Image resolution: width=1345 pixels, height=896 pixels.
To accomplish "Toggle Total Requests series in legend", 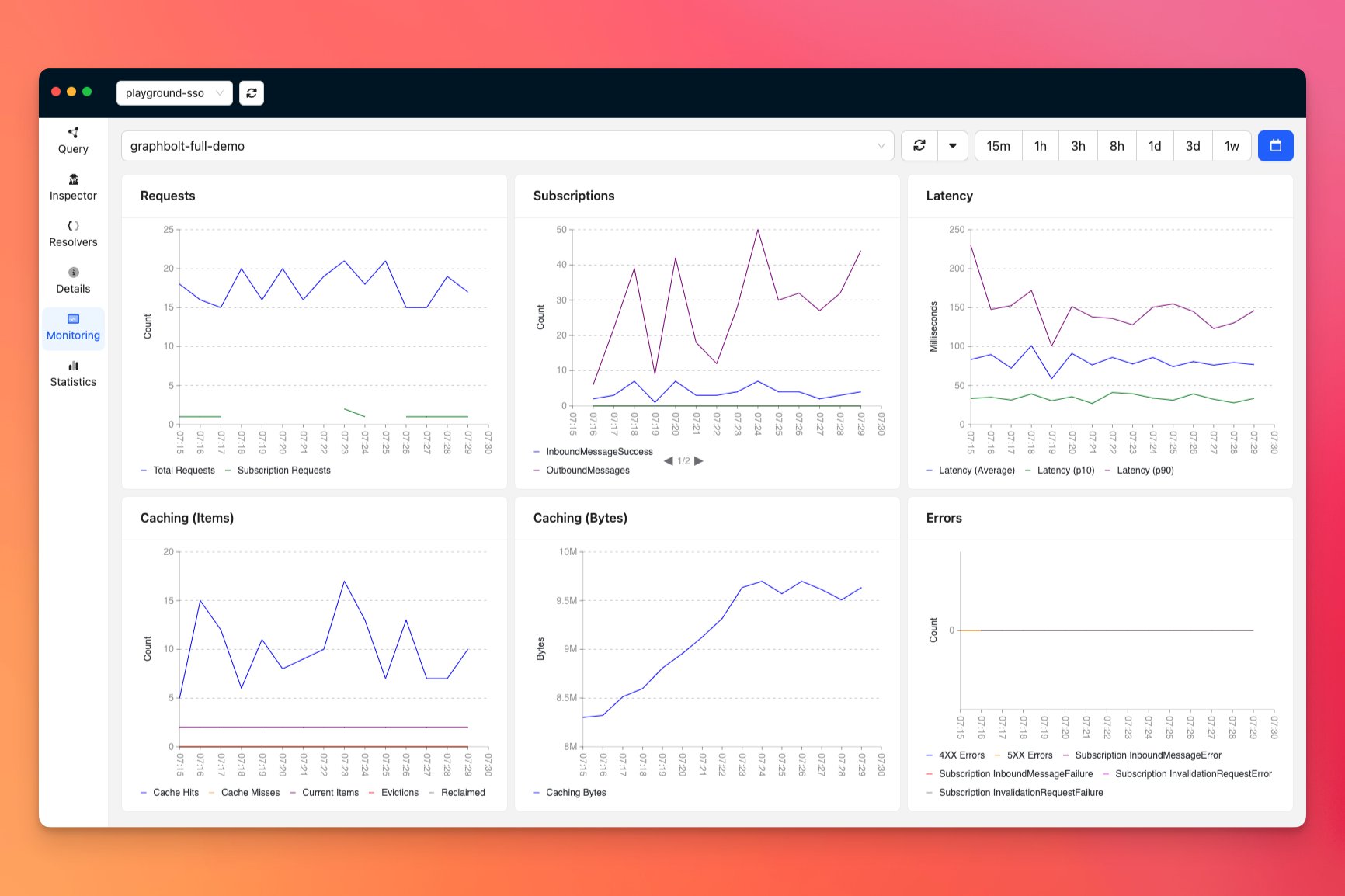I will (x=178, y=471).
